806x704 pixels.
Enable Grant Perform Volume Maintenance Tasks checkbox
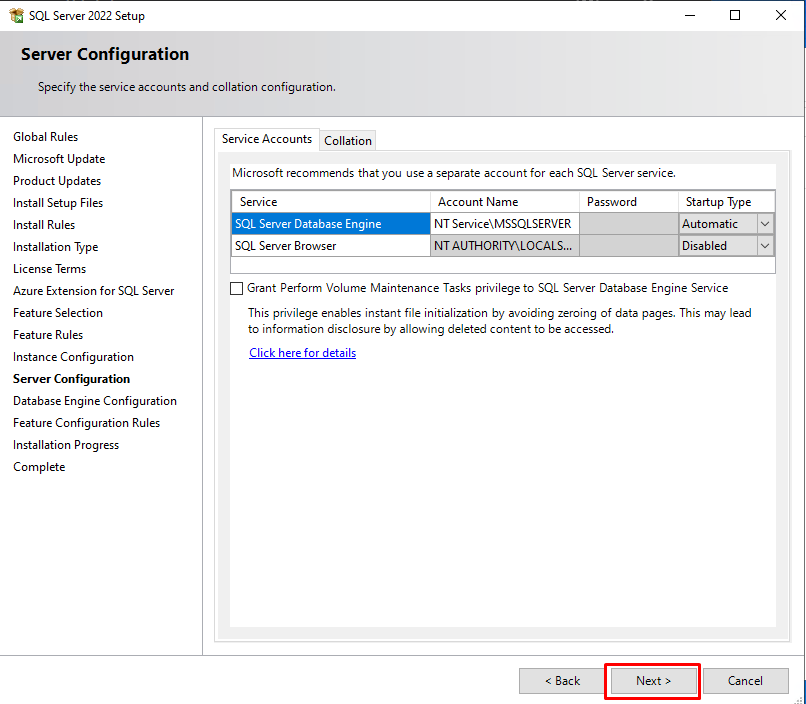tap(237, 288)
